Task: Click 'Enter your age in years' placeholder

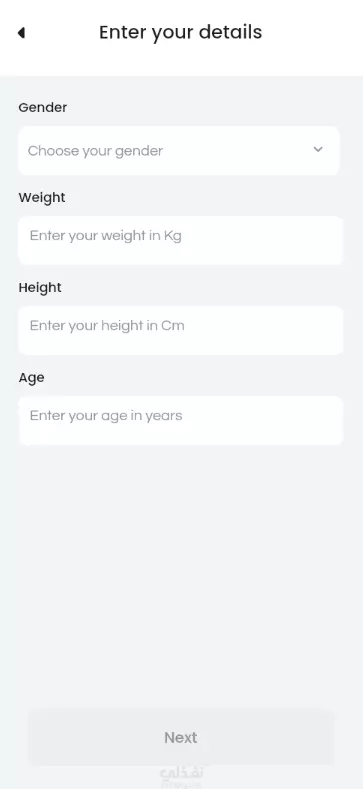Action: click(x=106, y=416)
